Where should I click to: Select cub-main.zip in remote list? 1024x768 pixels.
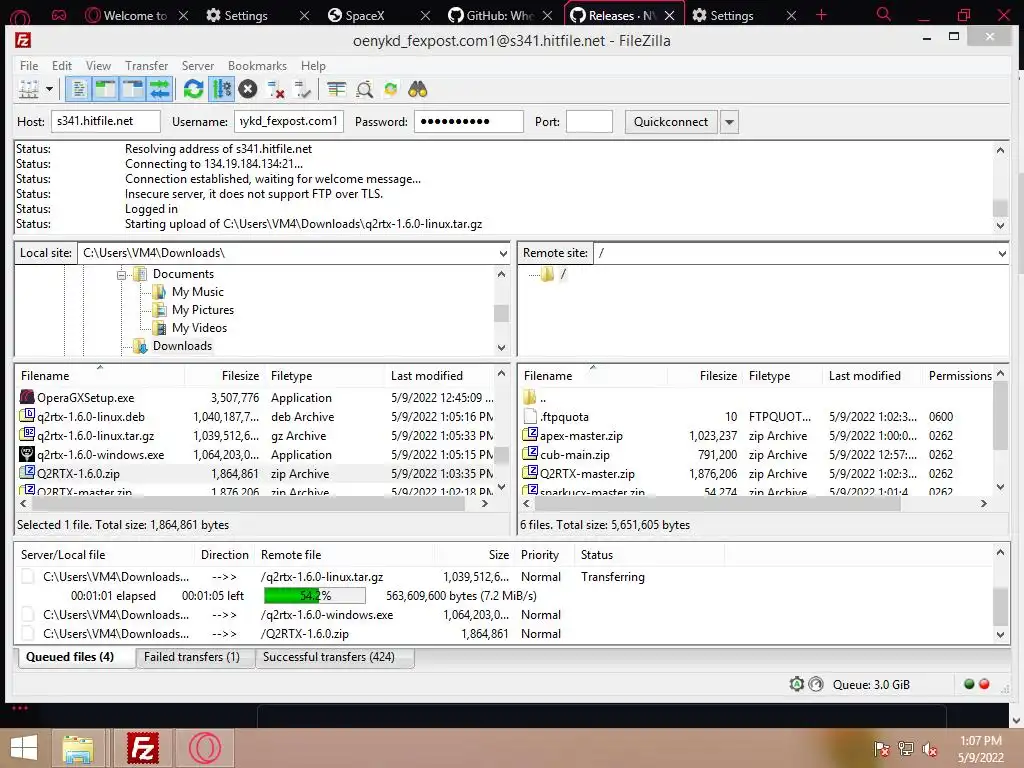(x=575, y=455)
